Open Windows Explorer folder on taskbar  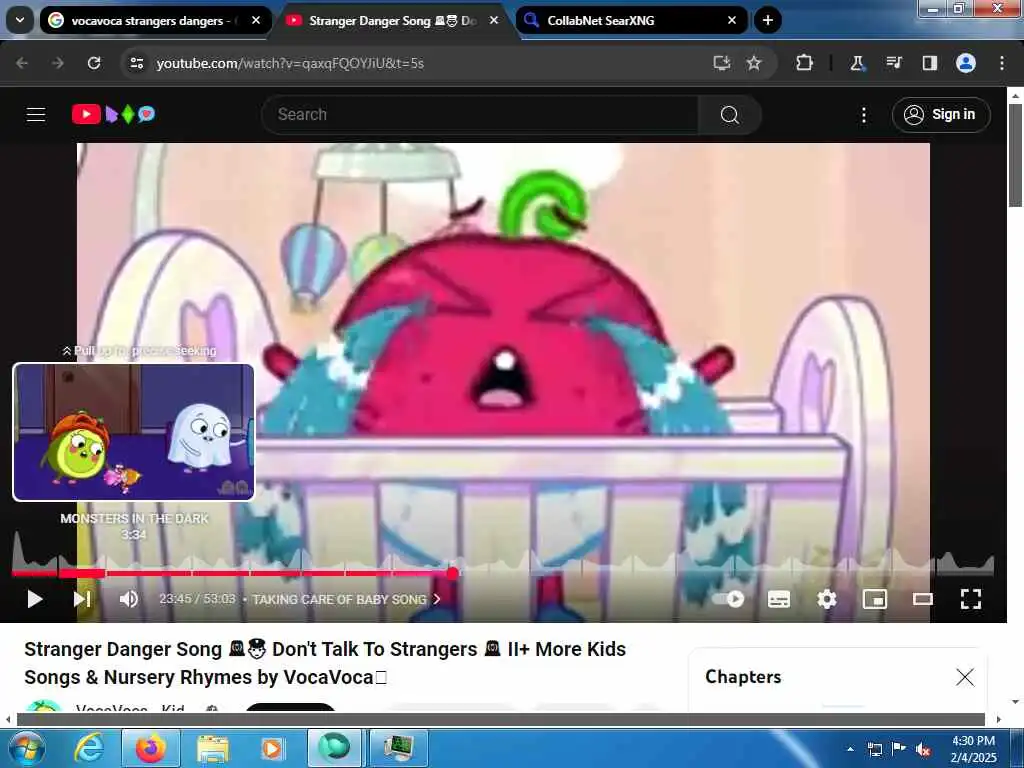pos(213,748)
